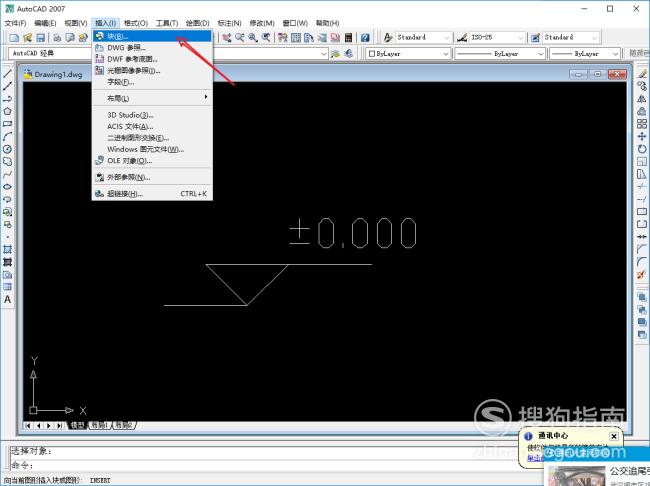
Task: Select the Polygon draw tool
Action: point(7,111)
